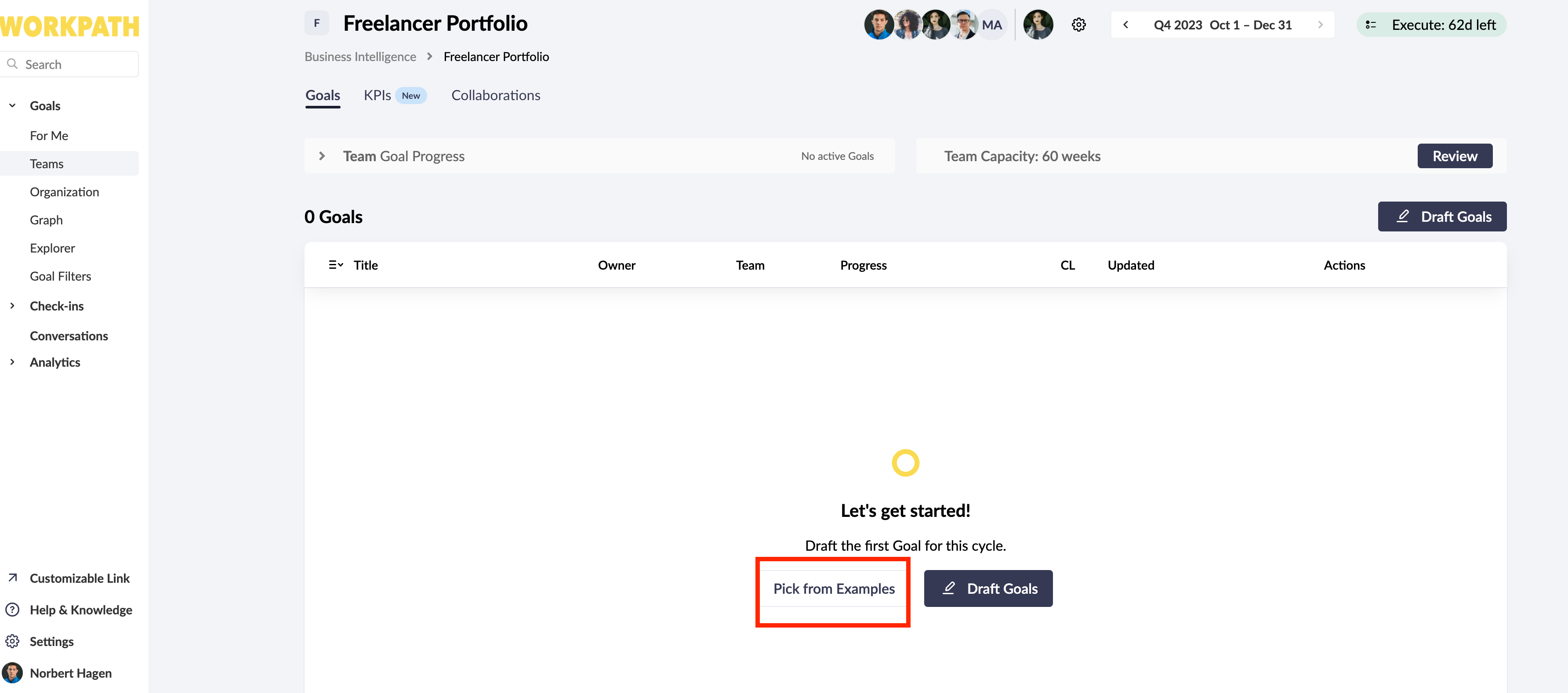The image size is (1568, 693).
Task: Click the New badge beside KPIs
Action: (411, 96)
